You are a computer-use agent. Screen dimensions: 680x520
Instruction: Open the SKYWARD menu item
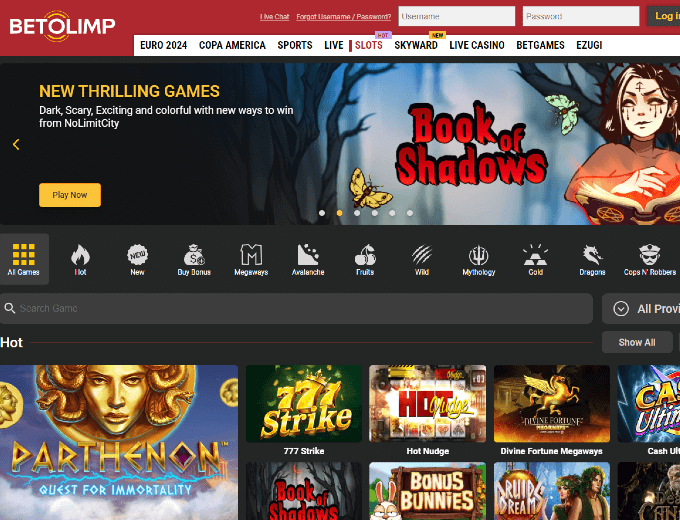pyautogui.click(x=415, y=45)
